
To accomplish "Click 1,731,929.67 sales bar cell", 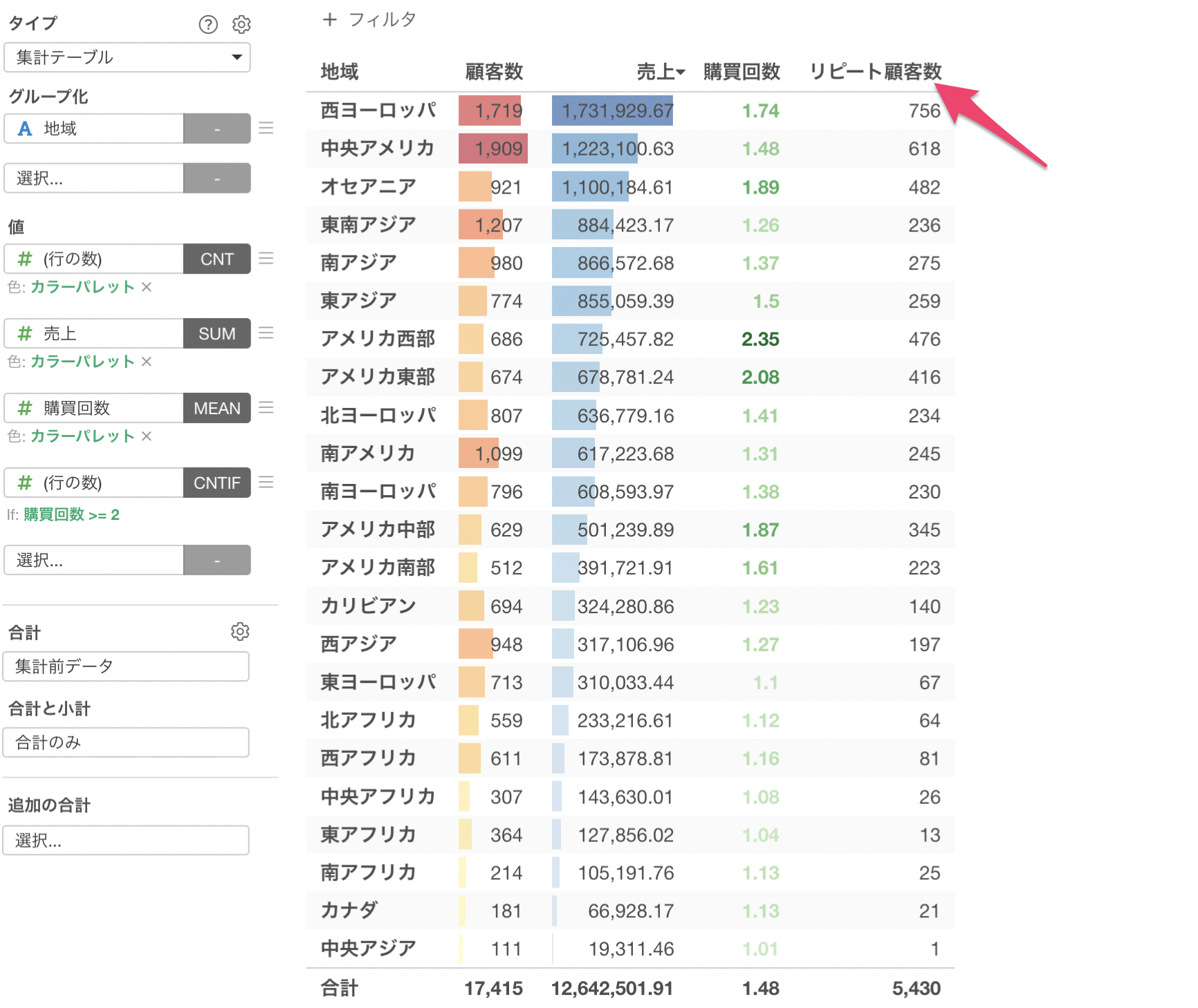I will click(x=613, y=111).
